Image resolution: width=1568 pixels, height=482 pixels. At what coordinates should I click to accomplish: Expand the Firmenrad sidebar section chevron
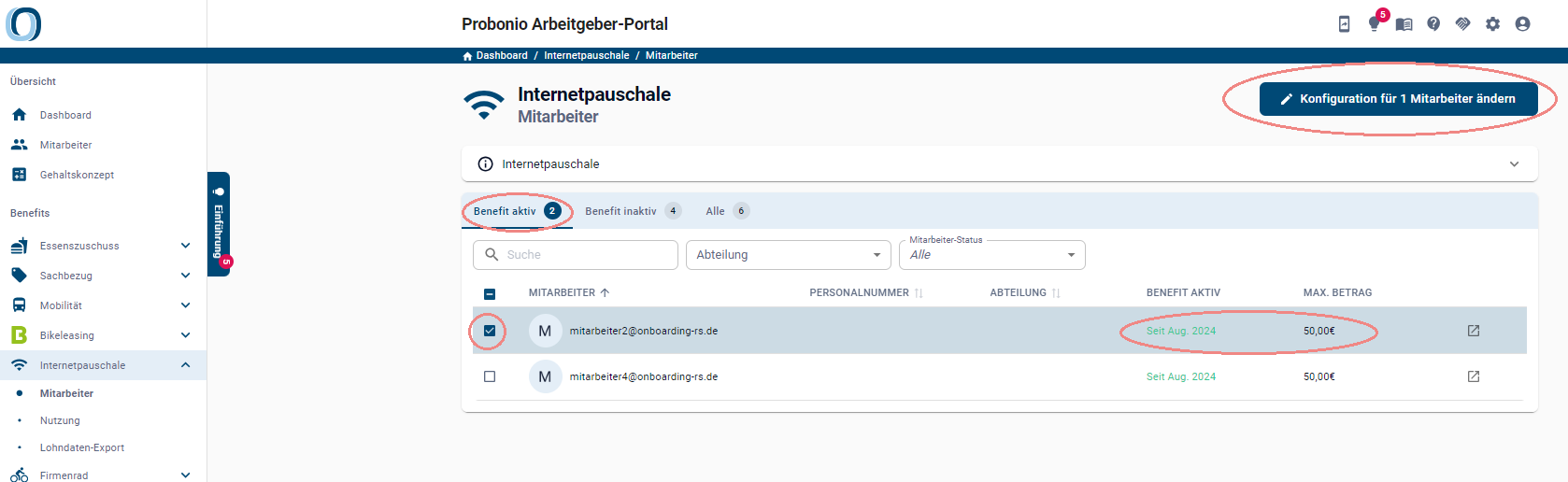point(185,475)
